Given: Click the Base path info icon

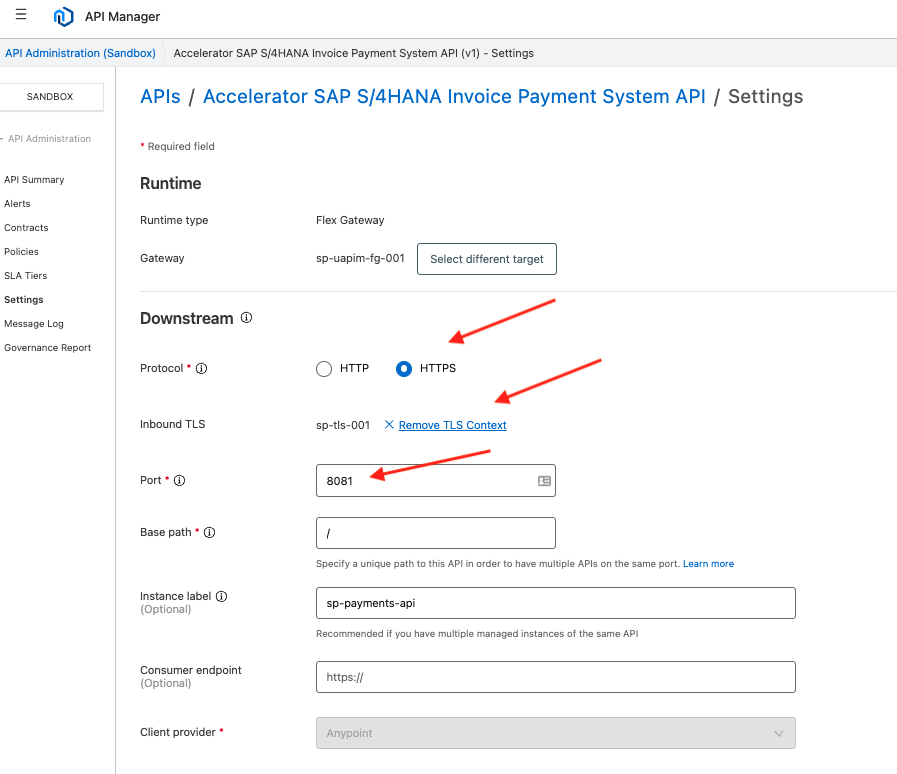Looking at the screenshot, I should (x=209, y=533).
